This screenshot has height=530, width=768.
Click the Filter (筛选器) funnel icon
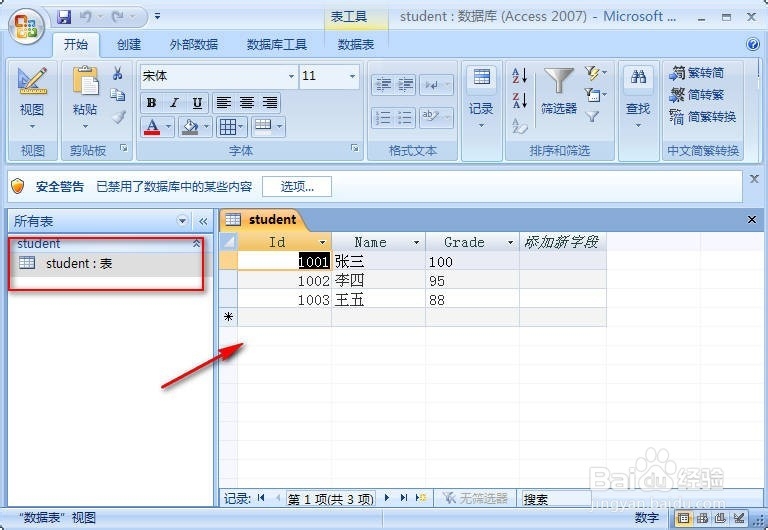click(x=559, y=81)
